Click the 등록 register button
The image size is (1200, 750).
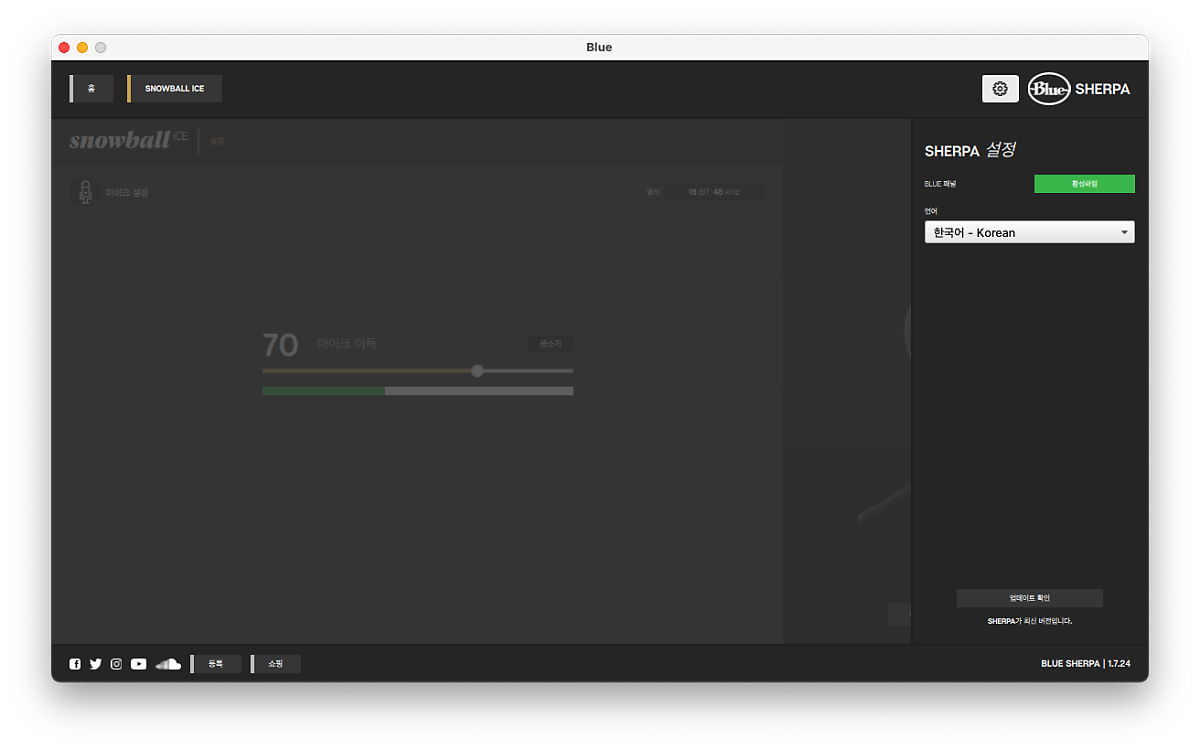pyautogui.click(x=216, y=664)
